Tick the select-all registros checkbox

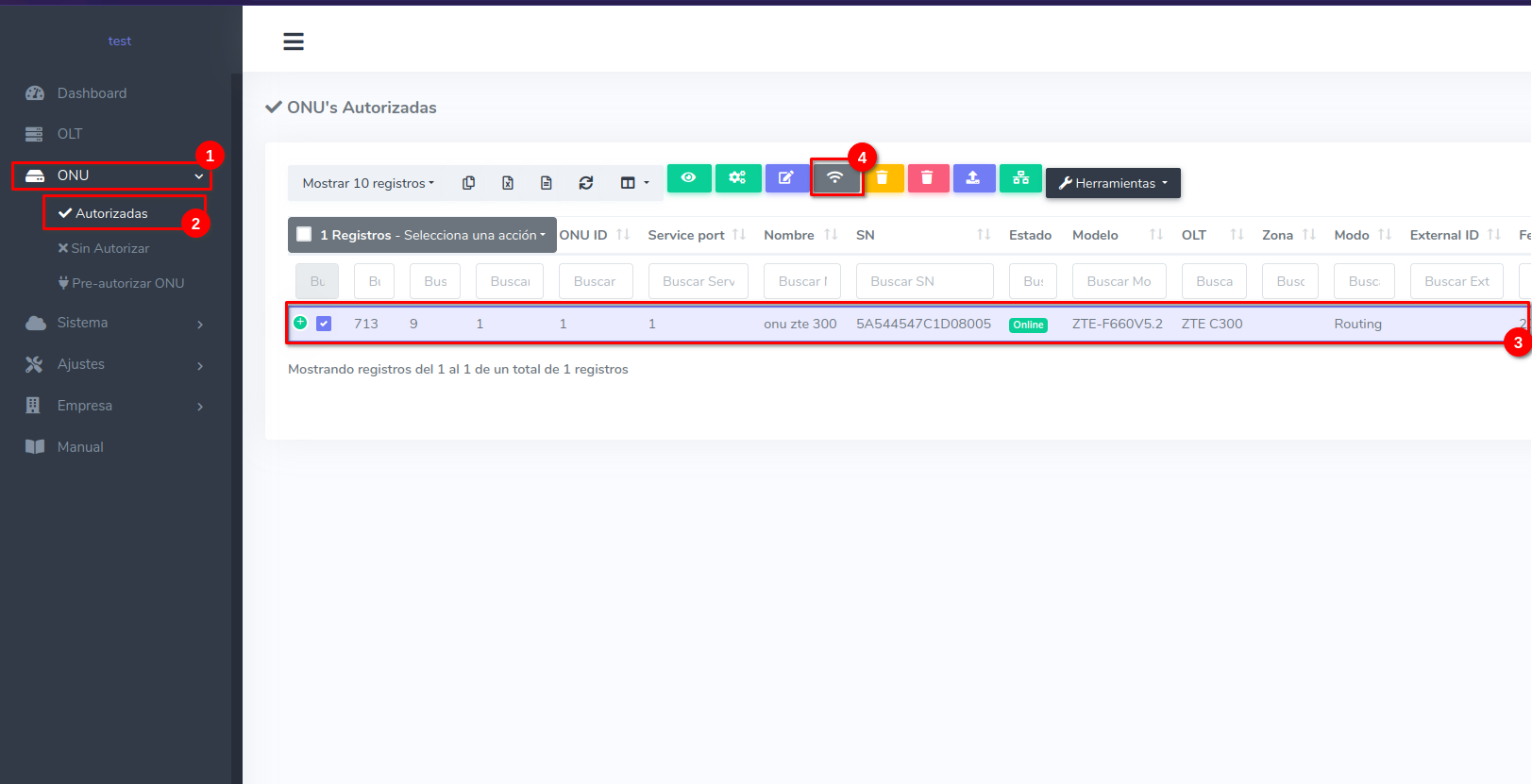click(x=304, y=235)
